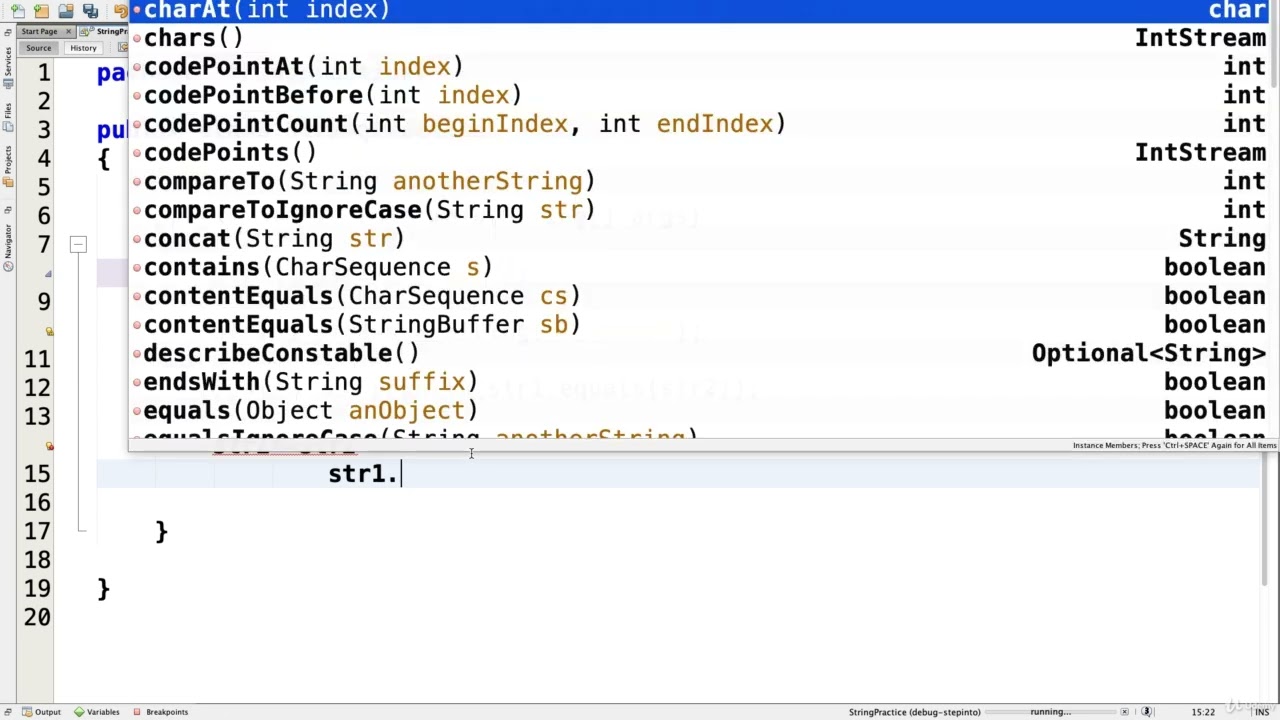Click the New Project toolbar icon
Screen dimensions: 1280x720
click(42, 10)
